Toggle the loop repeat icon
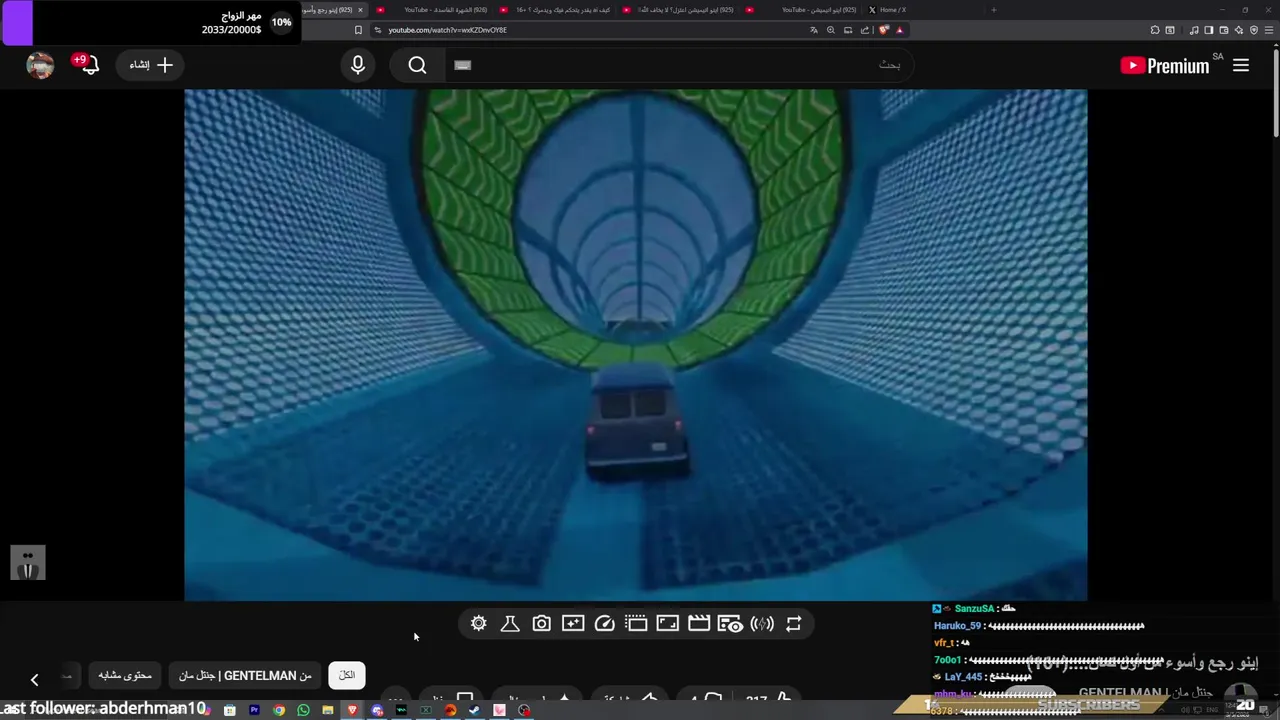Viewport: 1280px width, 720px height. [793, 623]
